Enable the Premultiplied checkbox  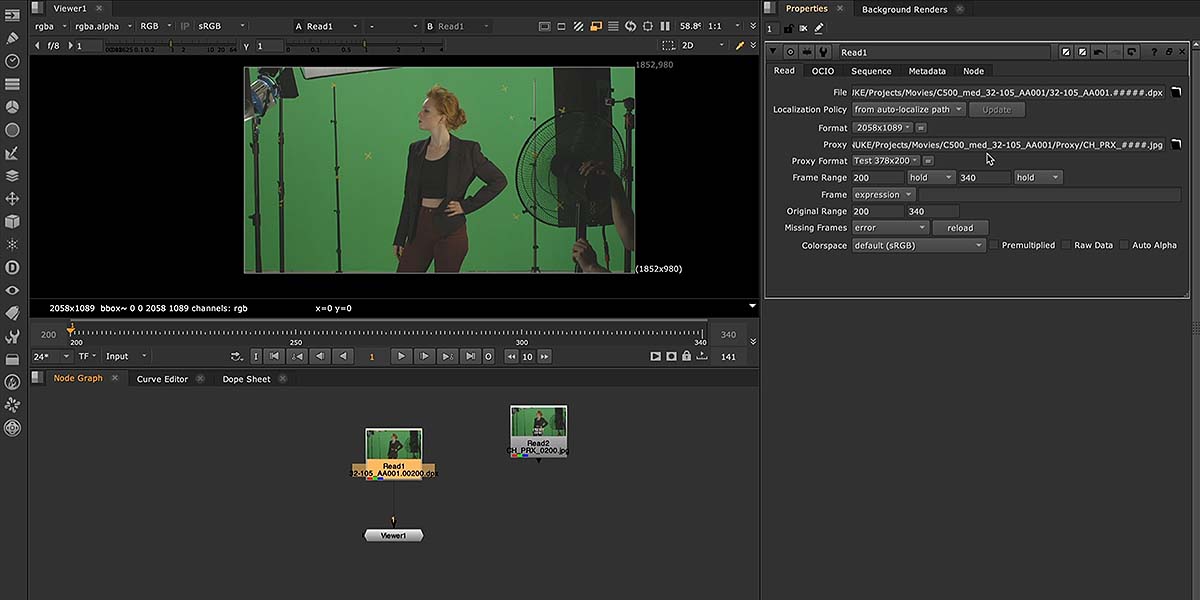(x=994, y=245)
